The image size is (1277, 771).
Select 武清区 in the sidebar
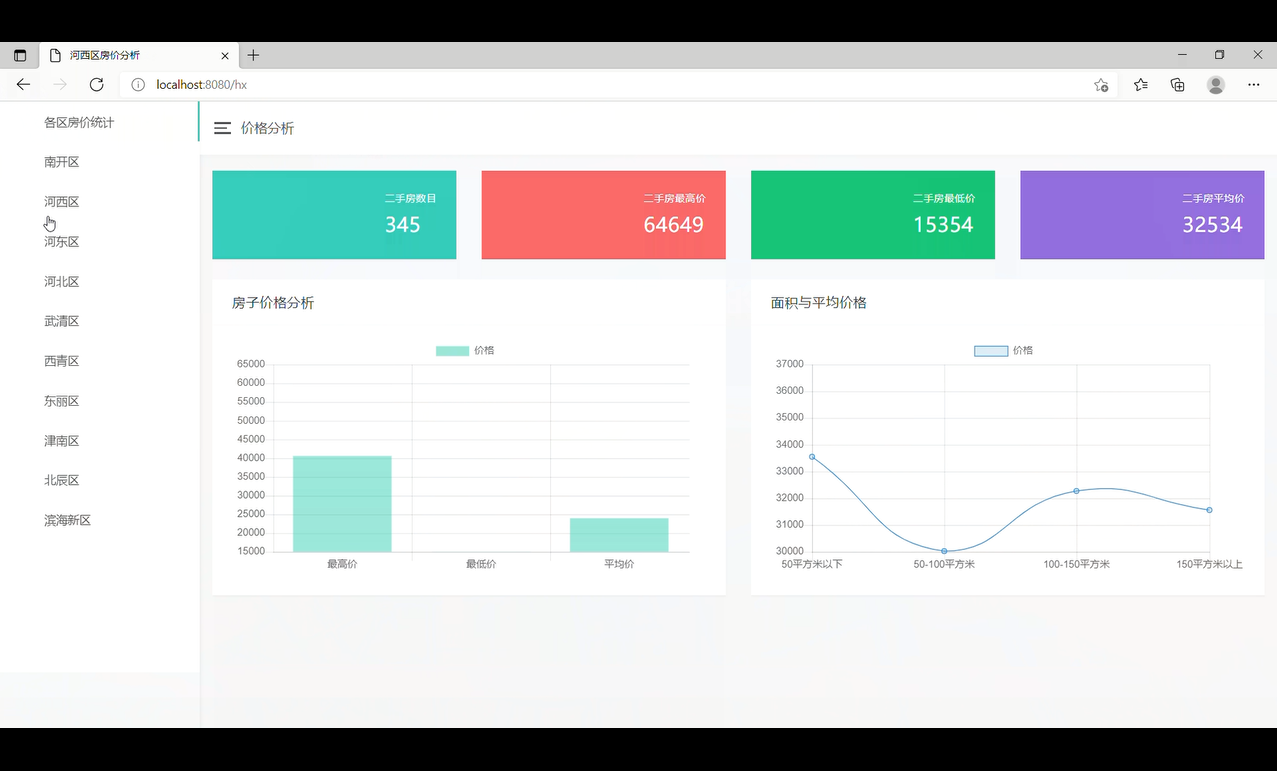tap(61, 321)
